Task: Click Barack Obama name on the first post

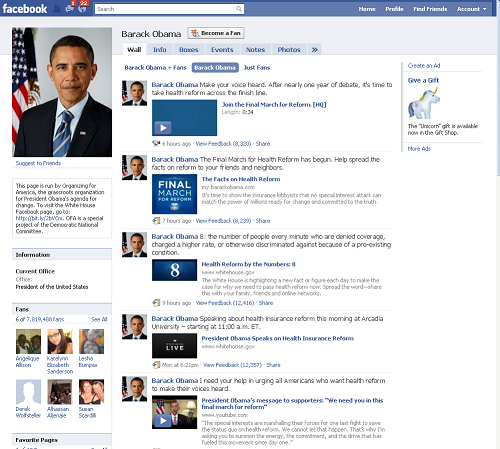Action: [175, 85]
